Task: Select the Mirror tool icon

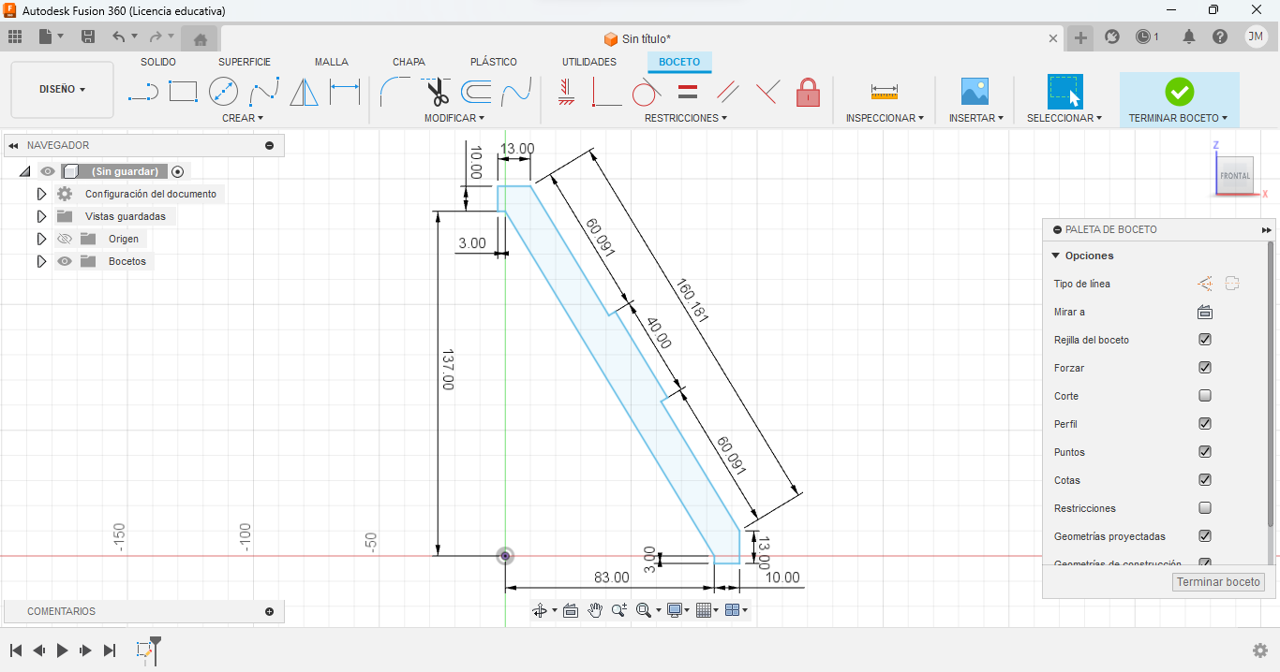Action: pos(304,93)
